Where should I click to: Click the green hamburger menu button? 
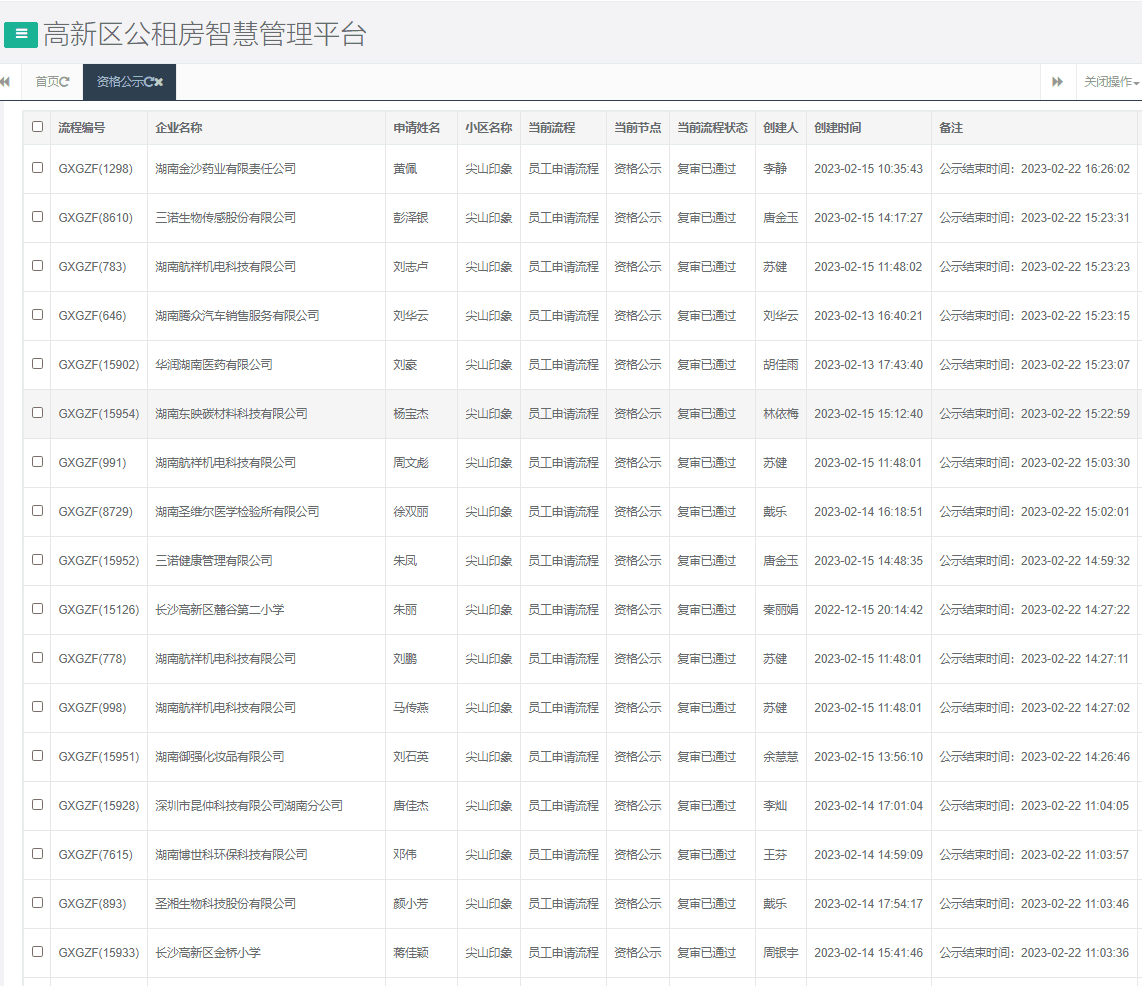(x=21, y=34)
